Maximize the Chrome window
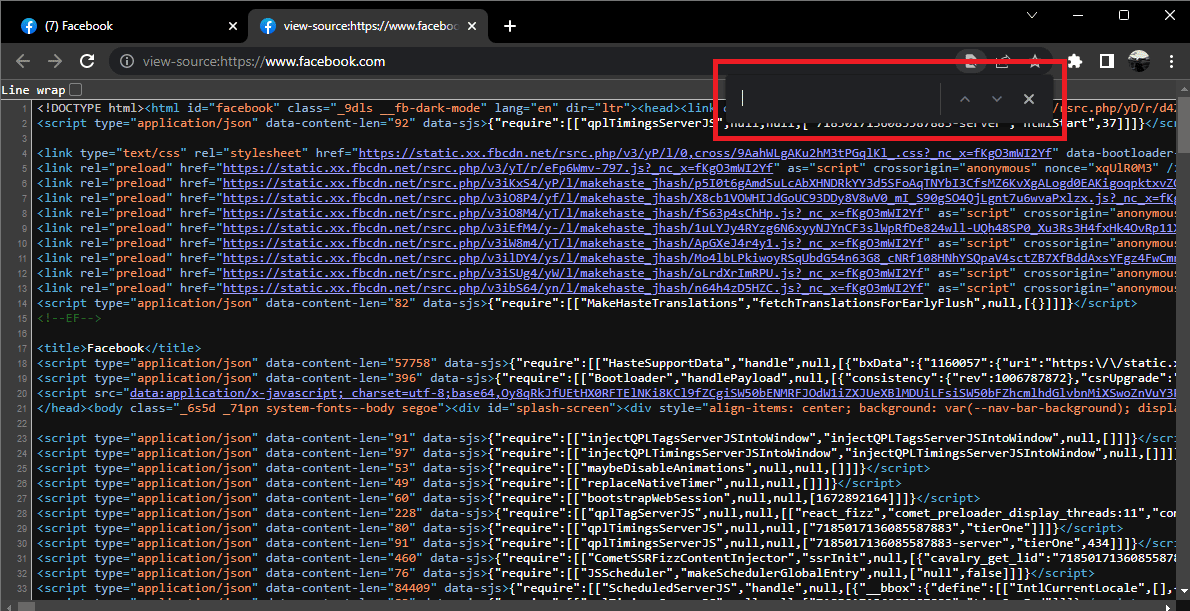 click(1125, 14)
